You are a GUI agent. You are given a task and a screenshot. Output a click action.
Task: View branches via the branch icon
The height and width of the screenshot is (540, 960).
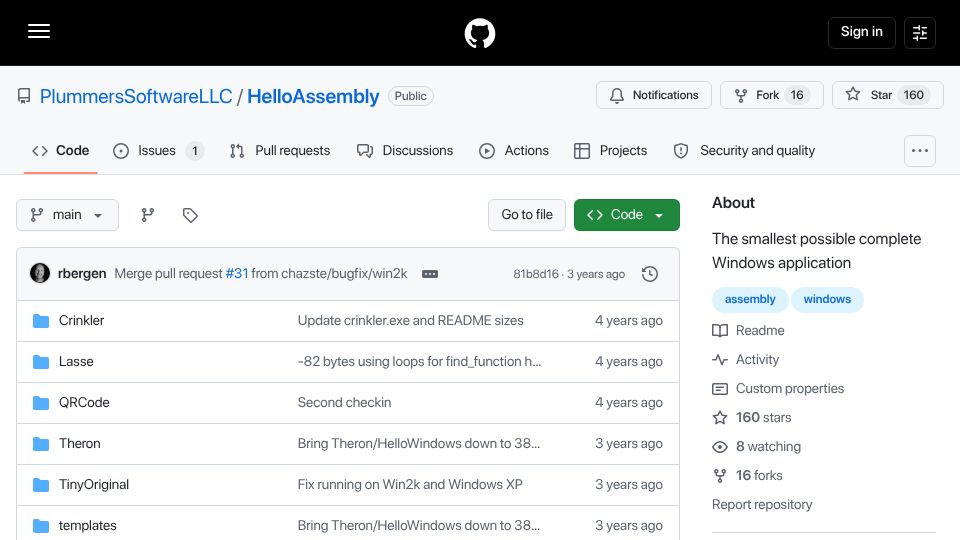[x=148, y=215]
